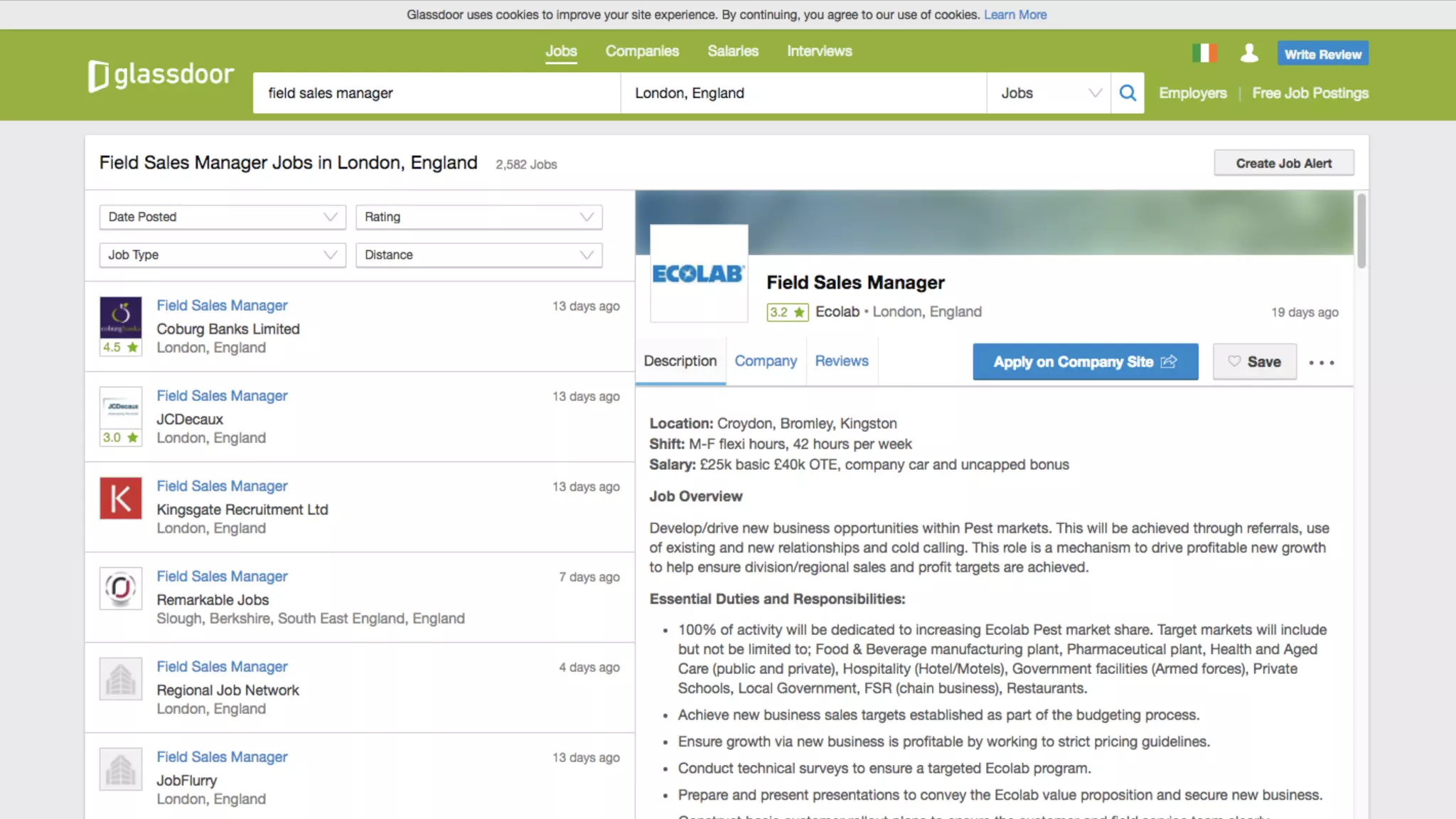Click the 'field sales manager' keyword field

click(x=437, y=93)
